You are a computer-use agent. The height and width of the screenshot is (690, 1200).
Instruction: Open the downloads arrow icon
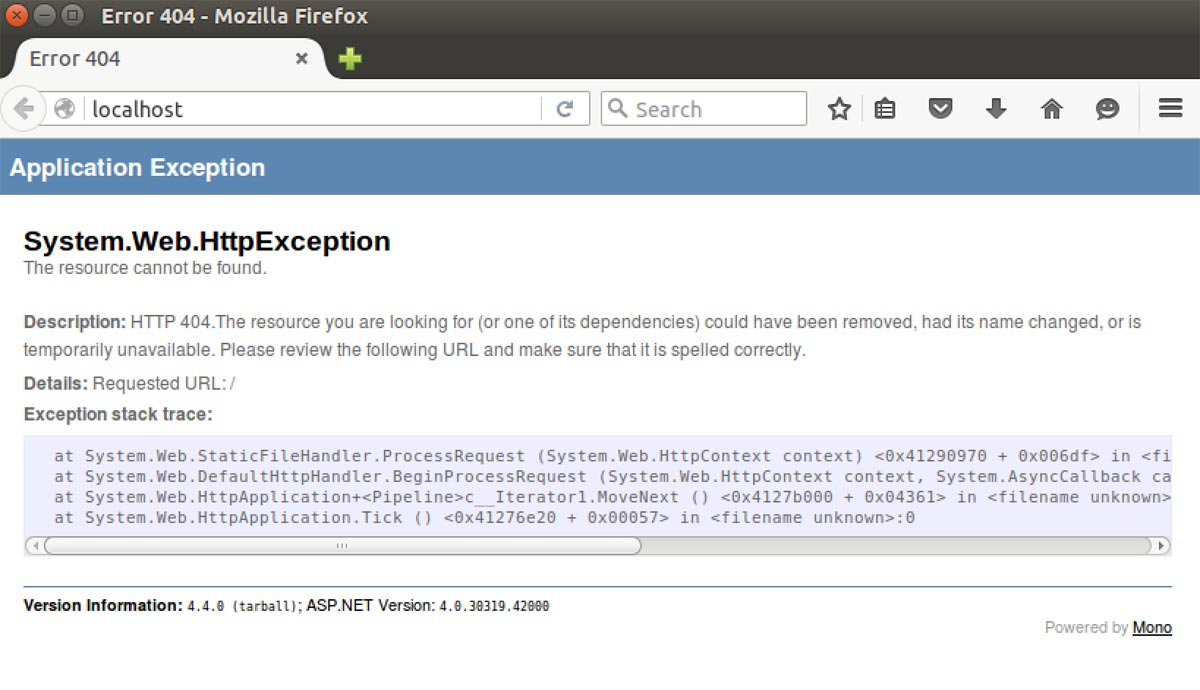[x=996, y=109]
